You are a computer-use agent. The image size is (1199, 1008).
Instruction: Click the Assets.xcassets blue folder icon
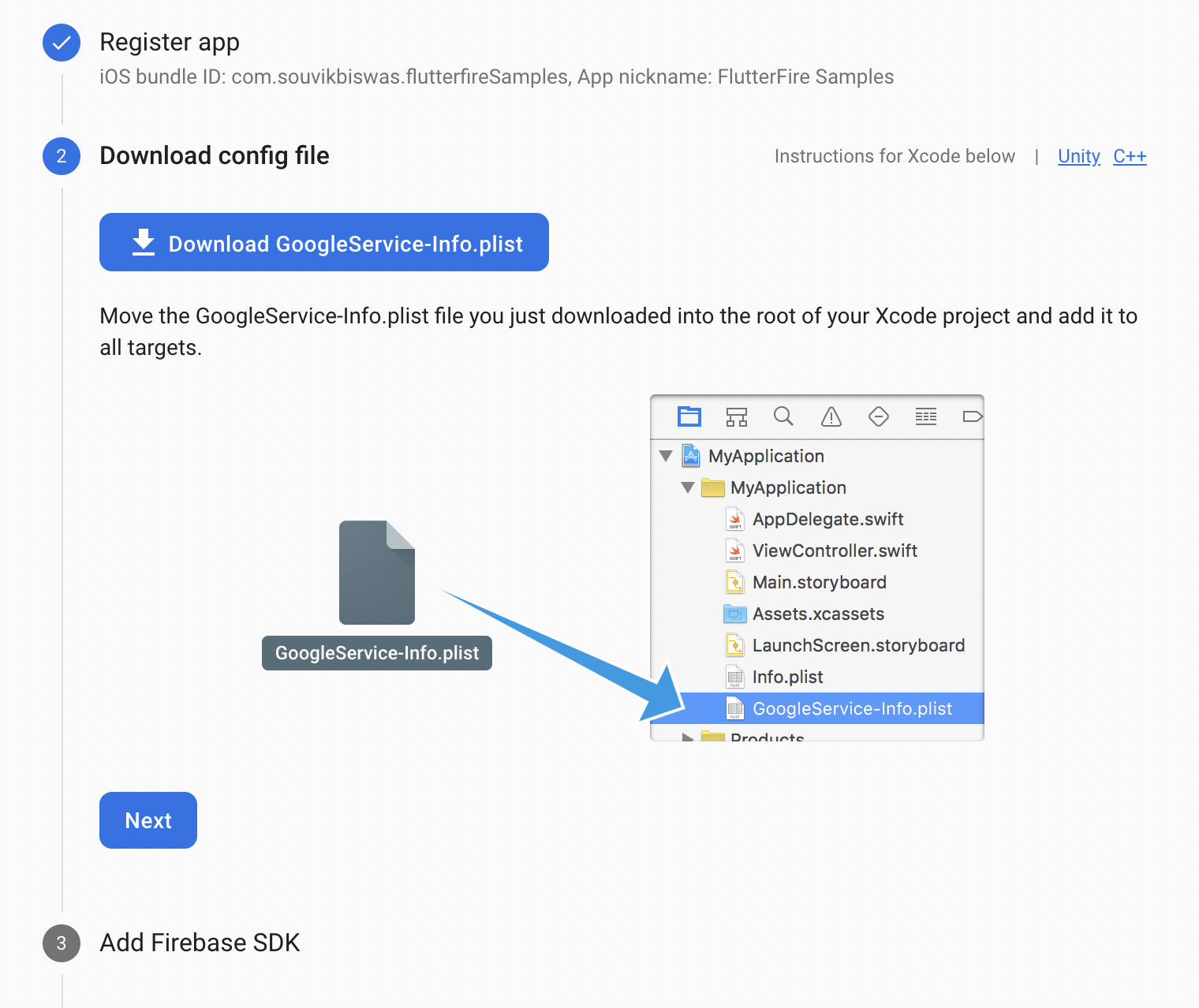tap(735, 614)
